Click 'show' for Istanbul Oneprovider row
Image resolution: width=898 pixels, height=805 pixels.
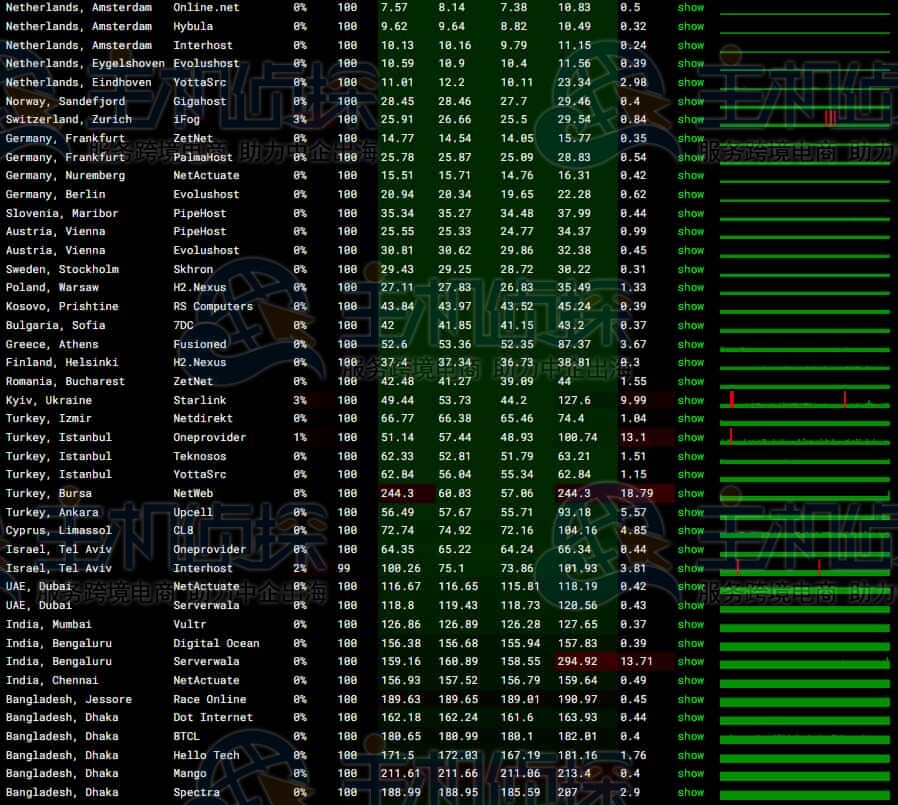691,437
